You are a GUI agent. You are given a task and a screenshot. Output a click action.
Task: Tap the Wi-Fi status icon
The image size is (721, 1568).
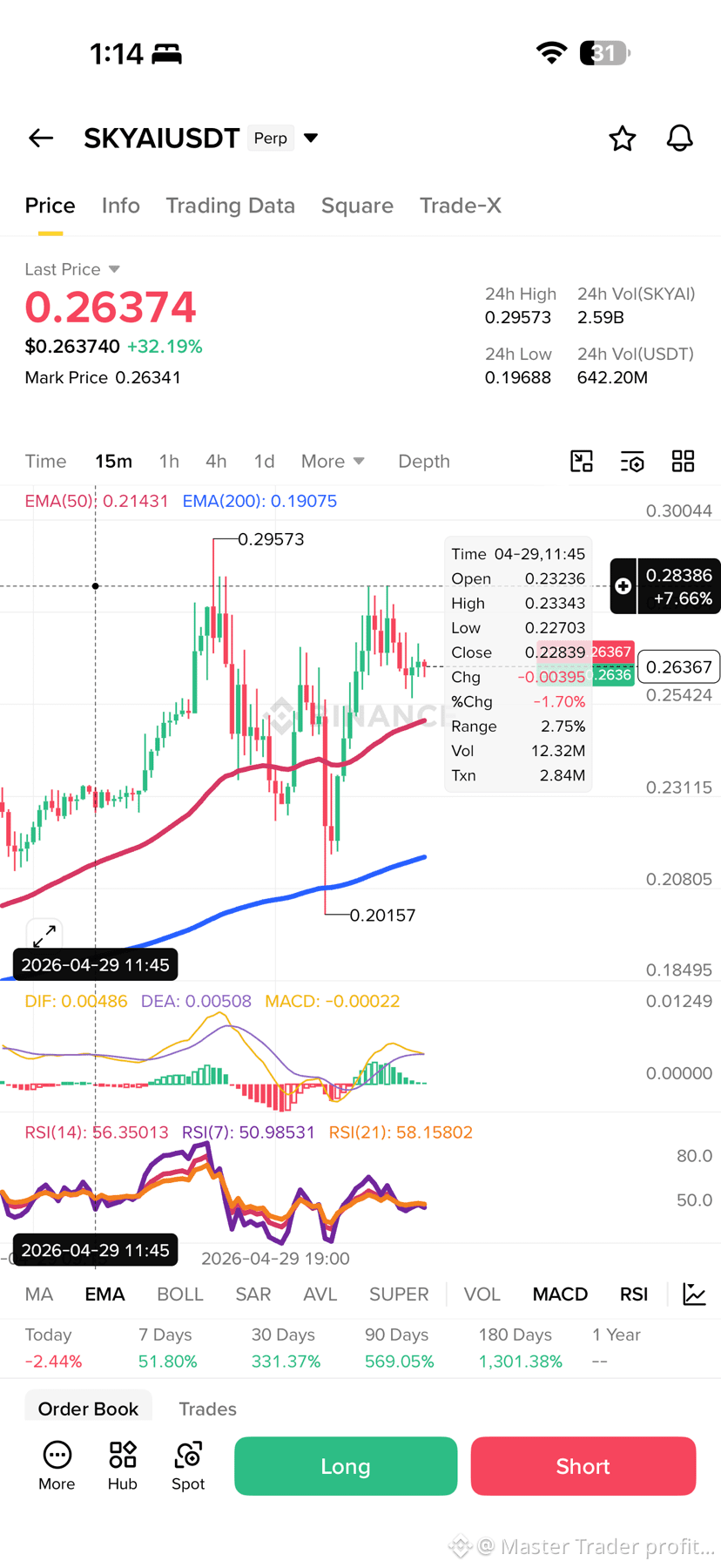pos(550,53)
